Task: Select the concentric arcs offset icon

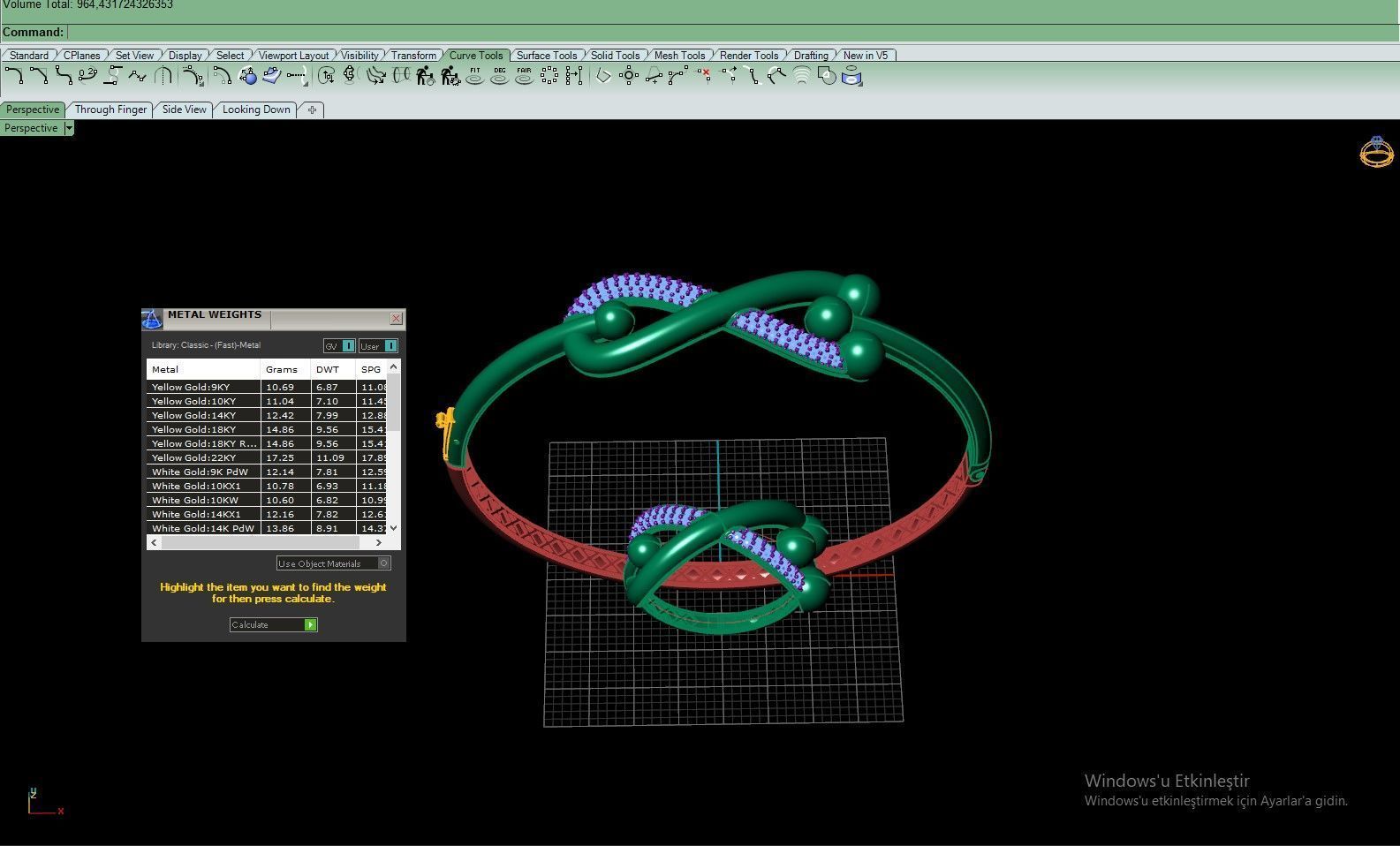Action: coord(802,76)
